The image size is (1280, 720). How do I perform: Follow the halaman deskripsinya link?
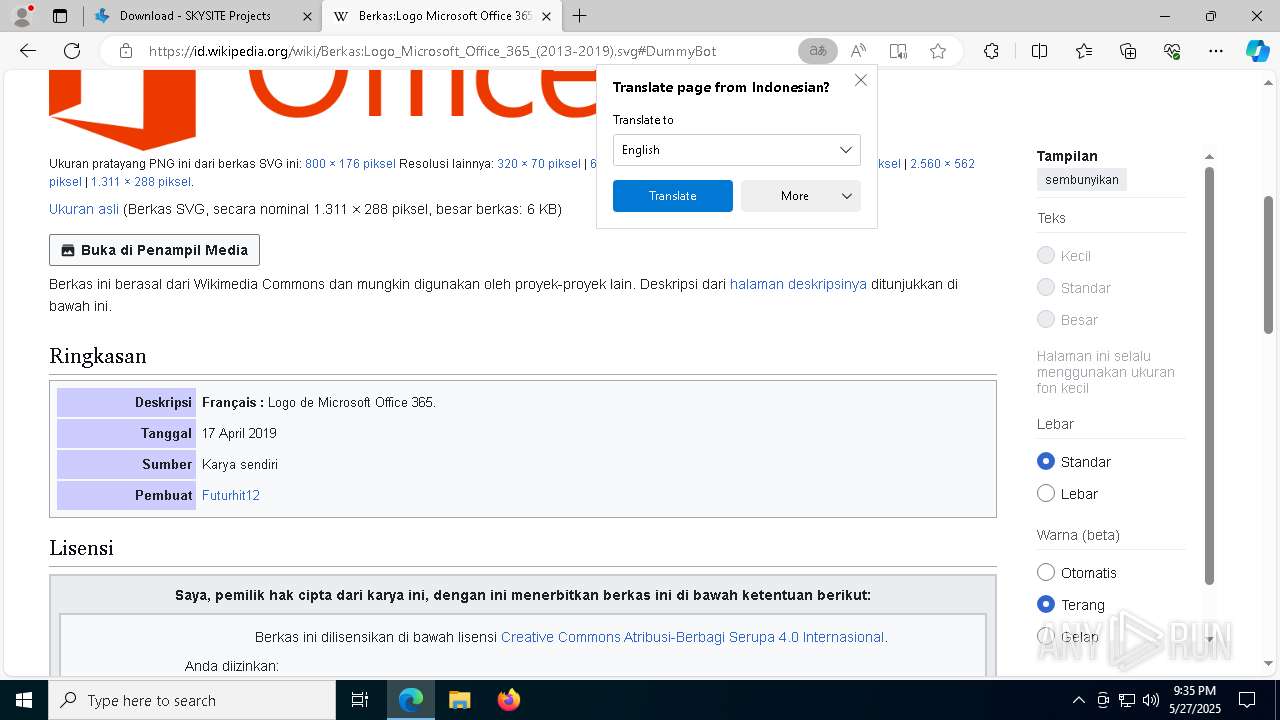click(x=798, y=284)
